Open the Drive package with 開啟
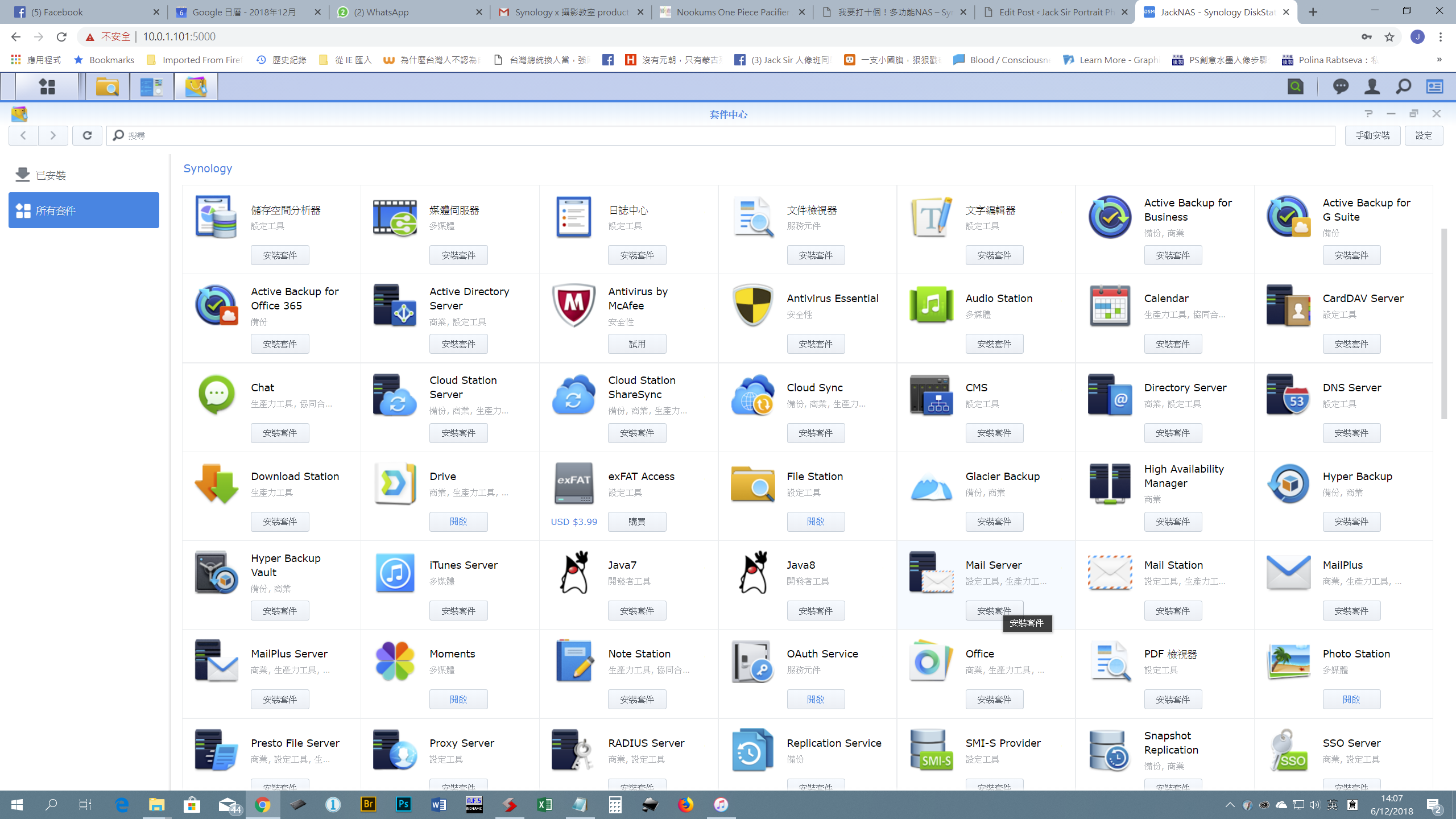The height and width of the screenshot is (819, 1456). click(458, 522)
